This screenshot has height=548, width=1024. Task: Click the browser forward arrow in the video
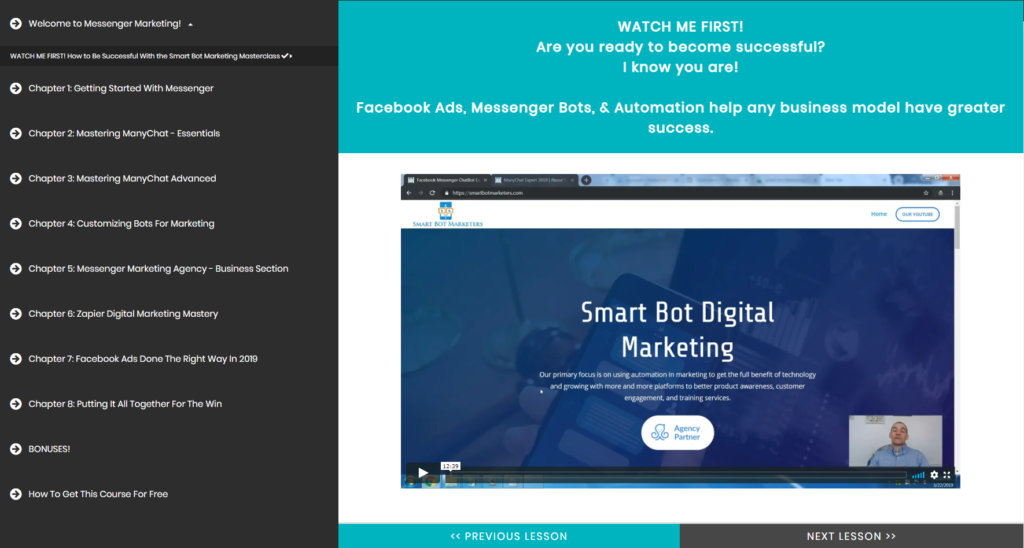click(x=421, y=193)
